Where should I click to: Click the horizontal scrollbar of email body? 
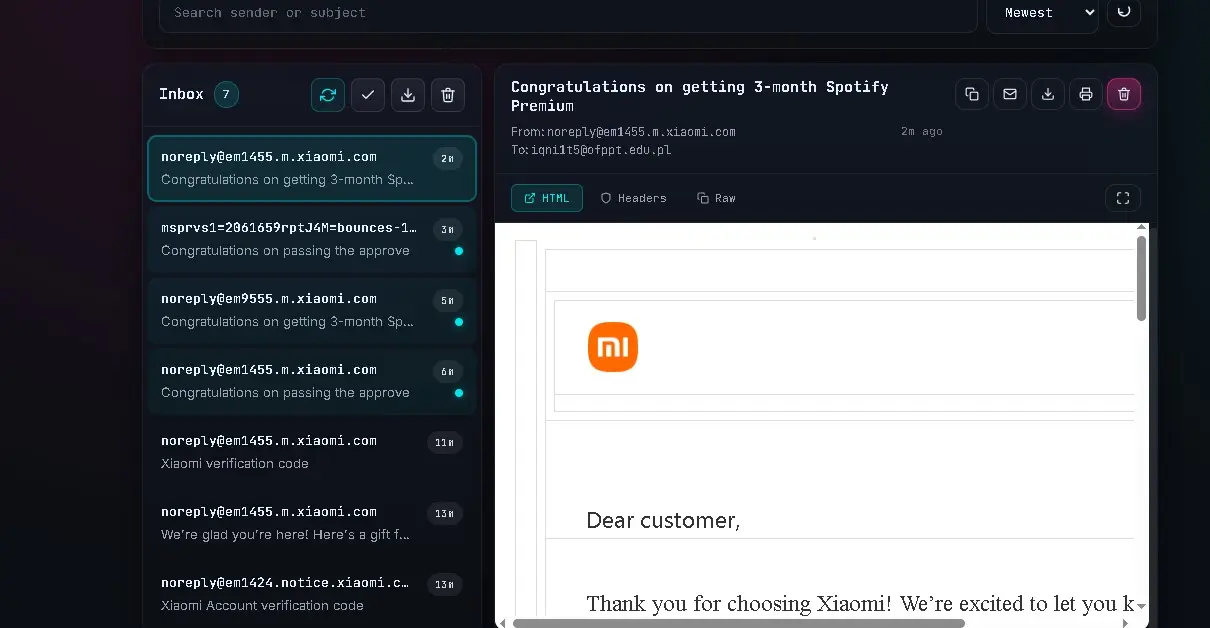pyautogui.click(x=738, y=623)
